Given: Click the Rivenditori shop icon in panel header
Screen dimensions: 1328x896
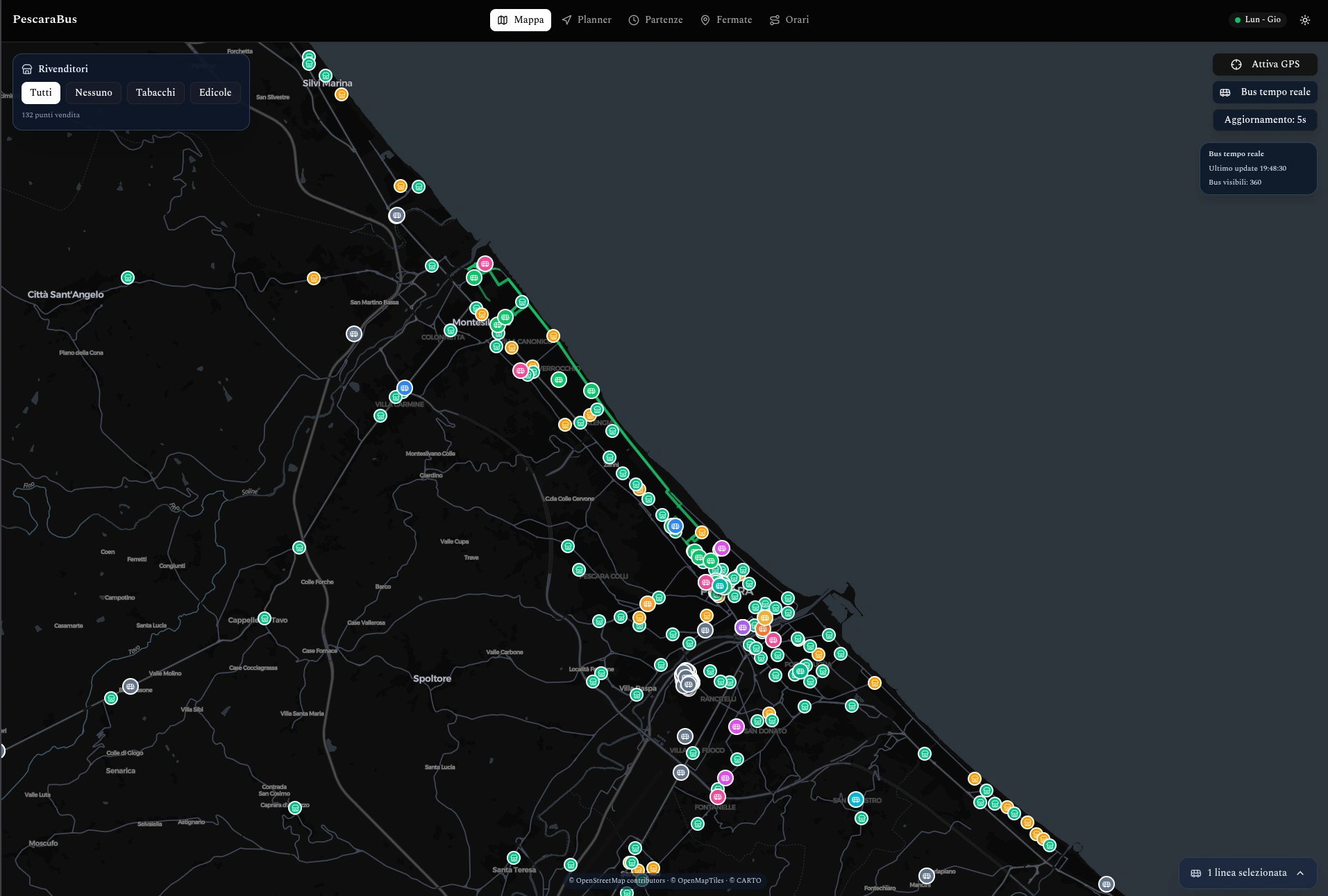Looking at the screenshot, I should [27, 69].
